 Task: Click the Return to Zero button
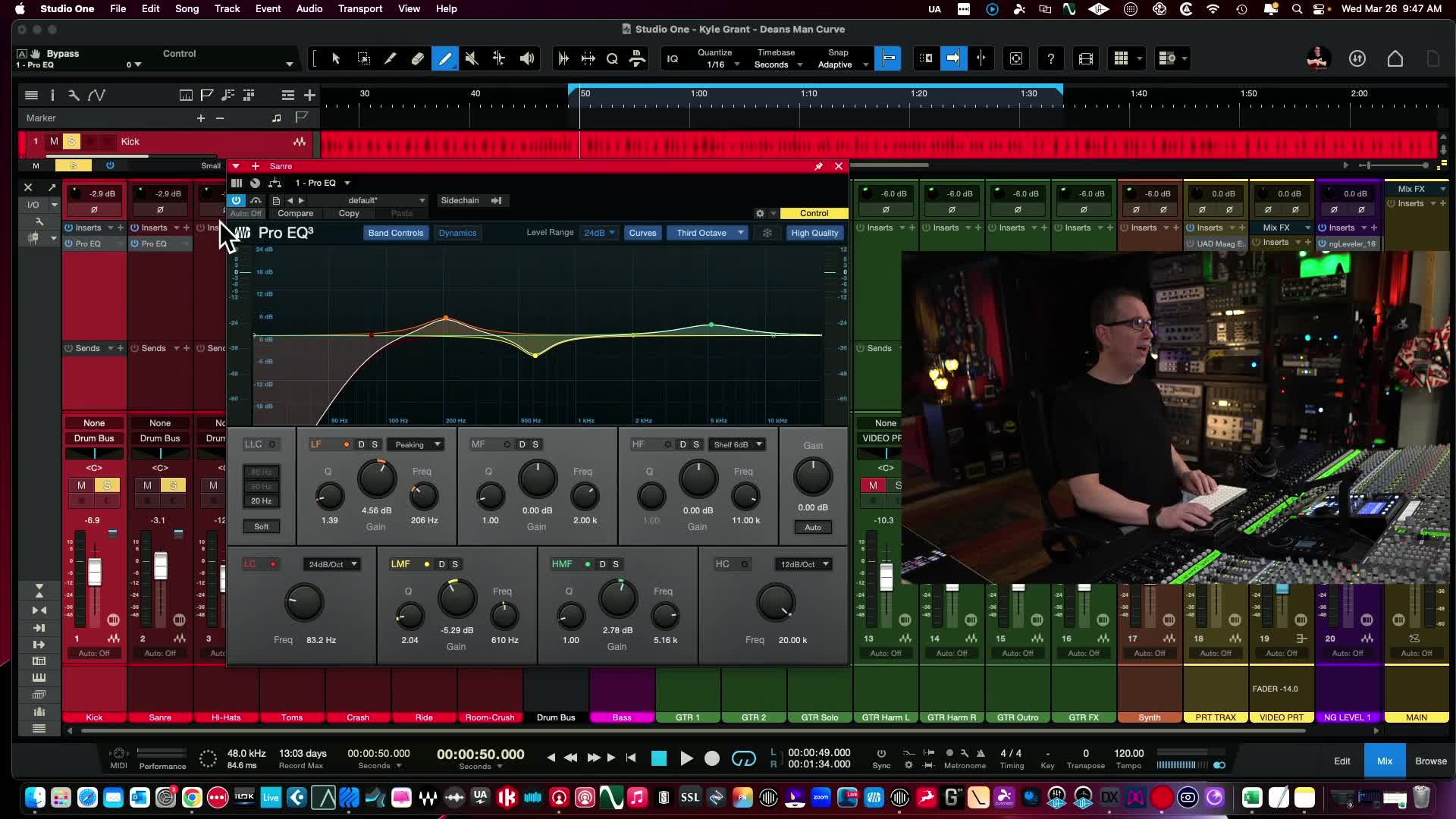[x=631, y=758]
